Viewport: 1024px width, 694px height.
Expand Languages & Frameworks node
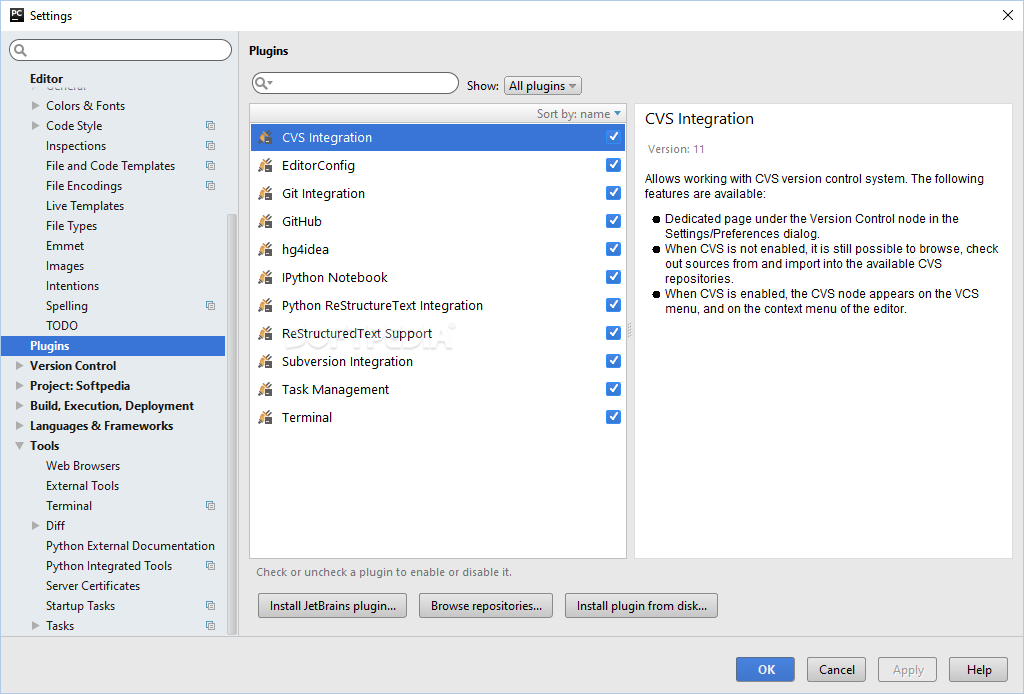[x=20, y=426]
